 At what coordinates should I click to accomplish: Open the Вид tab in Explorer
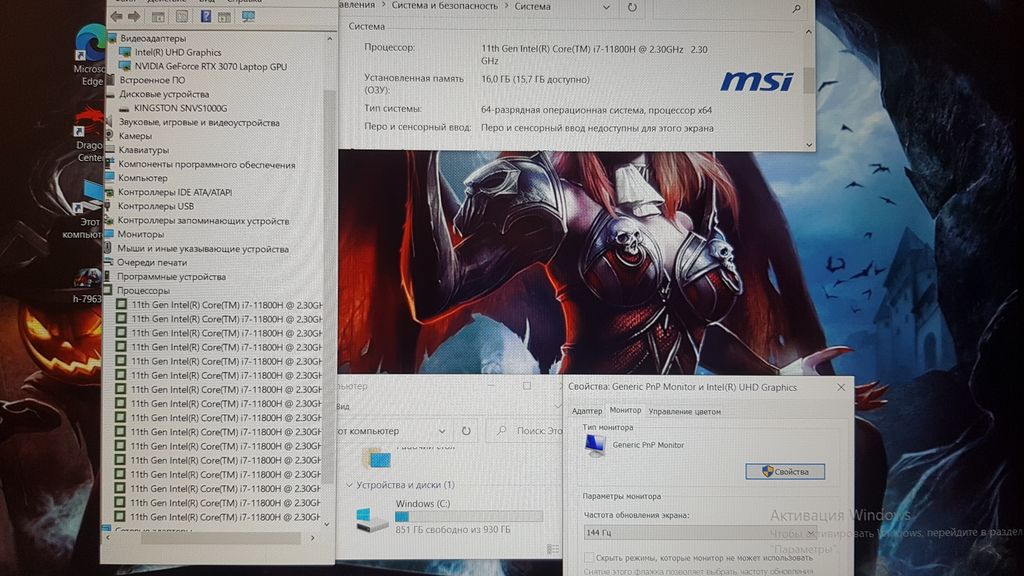(x=344, y=406)
